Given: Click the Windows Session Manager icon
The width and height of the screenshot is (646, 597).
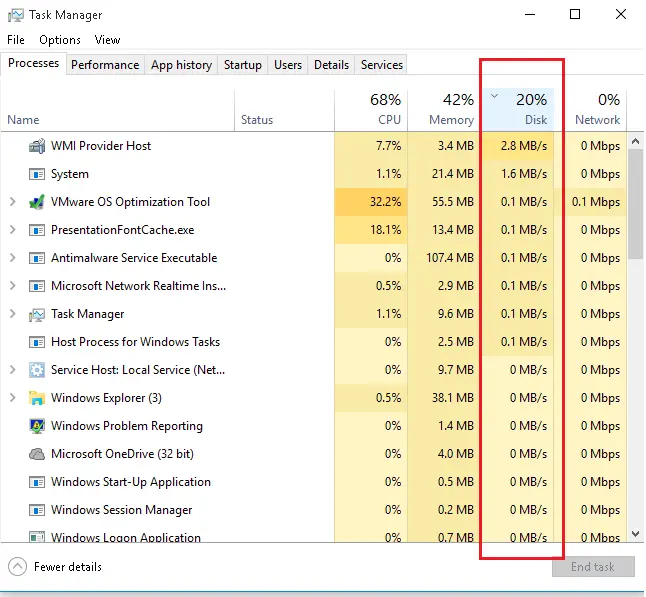Looking at the screenshot, I should click(37, 510).
